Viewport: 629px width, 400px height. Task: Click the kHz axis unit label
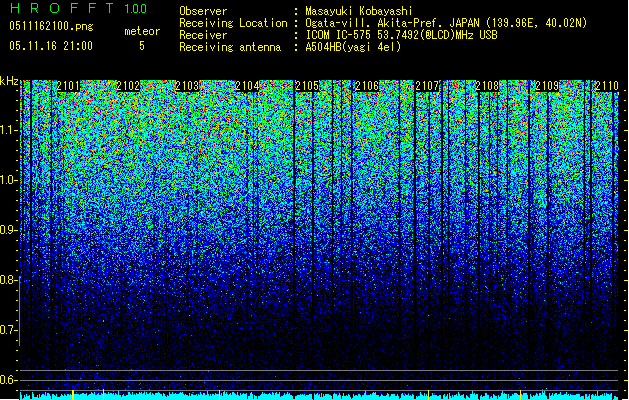coord(9,81)
